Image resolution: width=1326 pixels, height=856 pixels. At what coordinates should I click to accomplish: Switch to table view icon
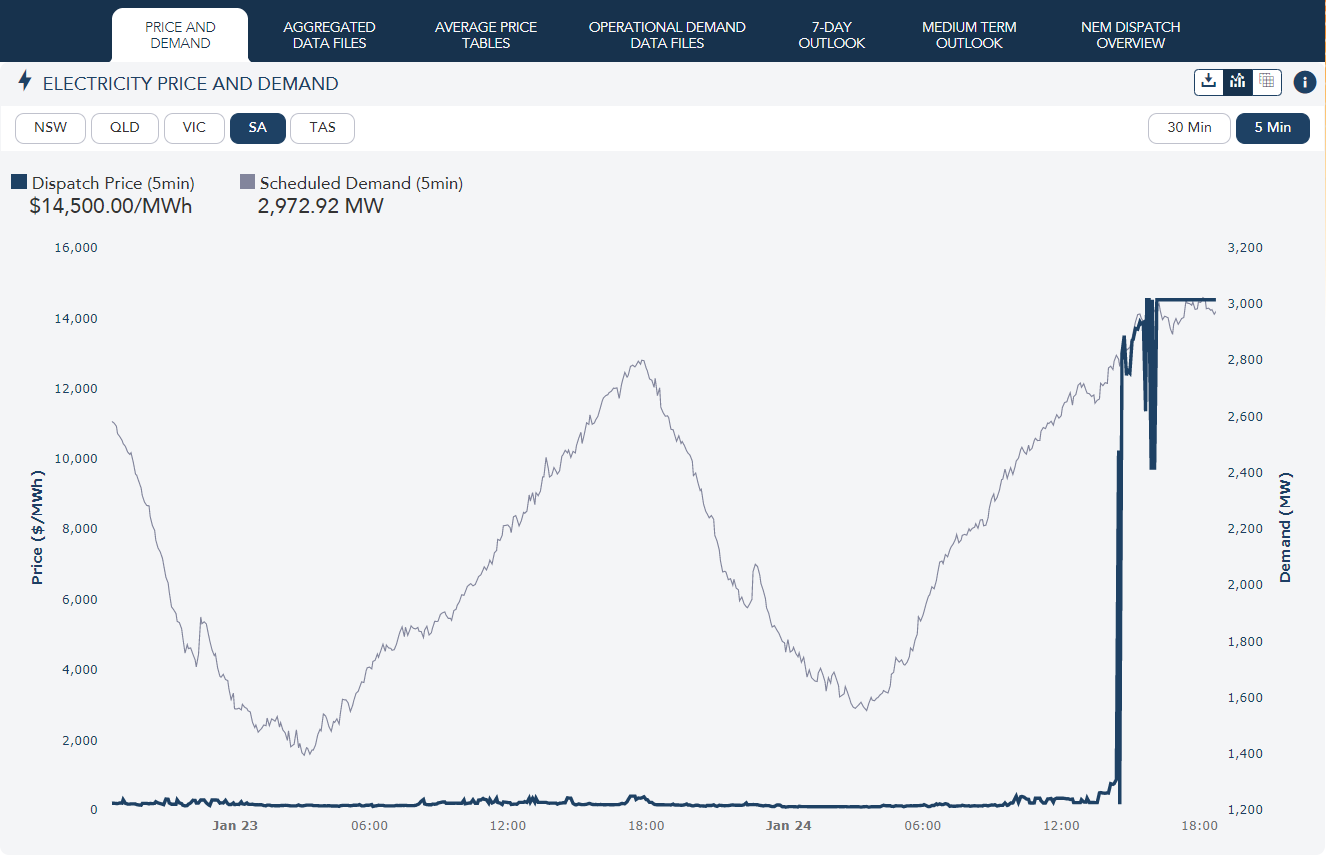click(x=1267, y=82)
